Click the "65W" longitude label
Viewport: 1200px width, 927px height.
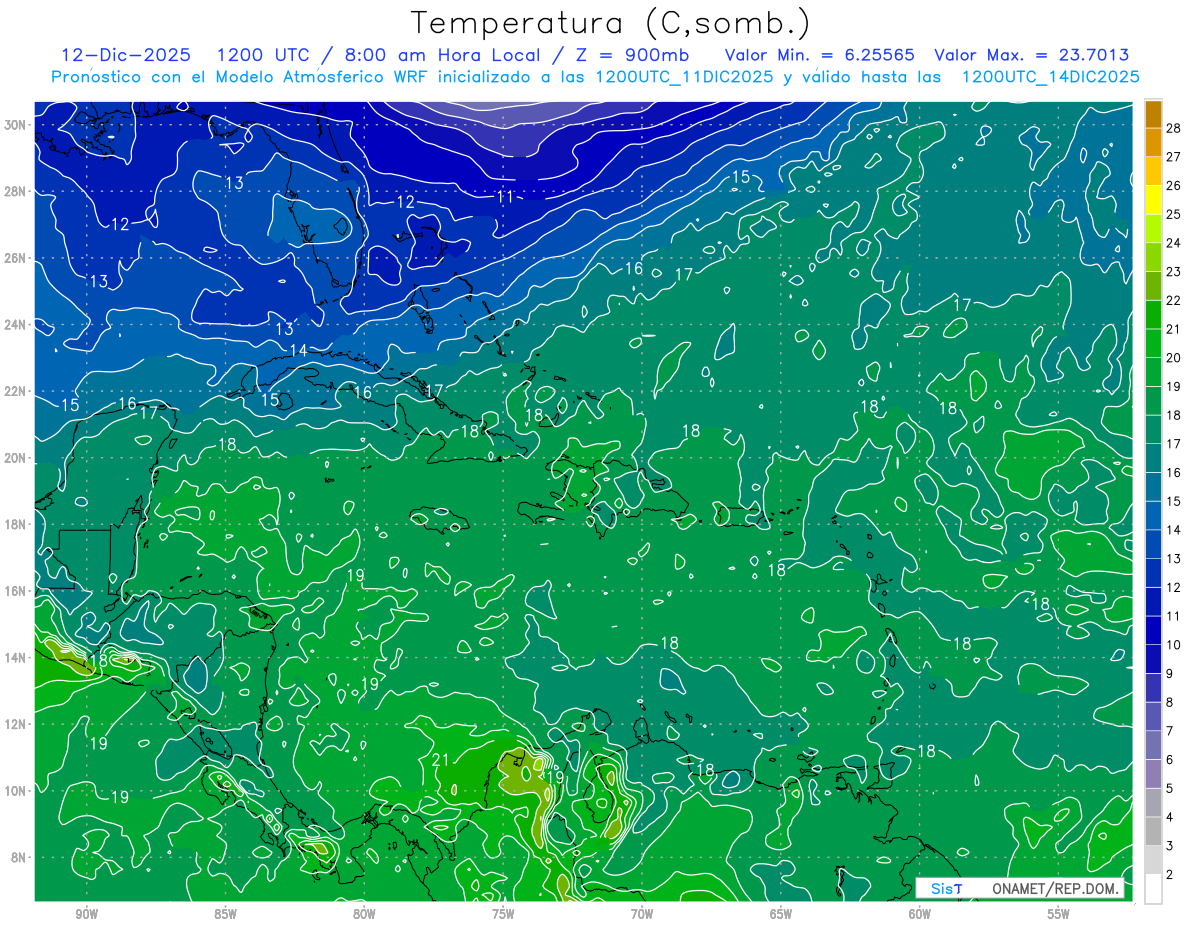(x=781, y=914)
